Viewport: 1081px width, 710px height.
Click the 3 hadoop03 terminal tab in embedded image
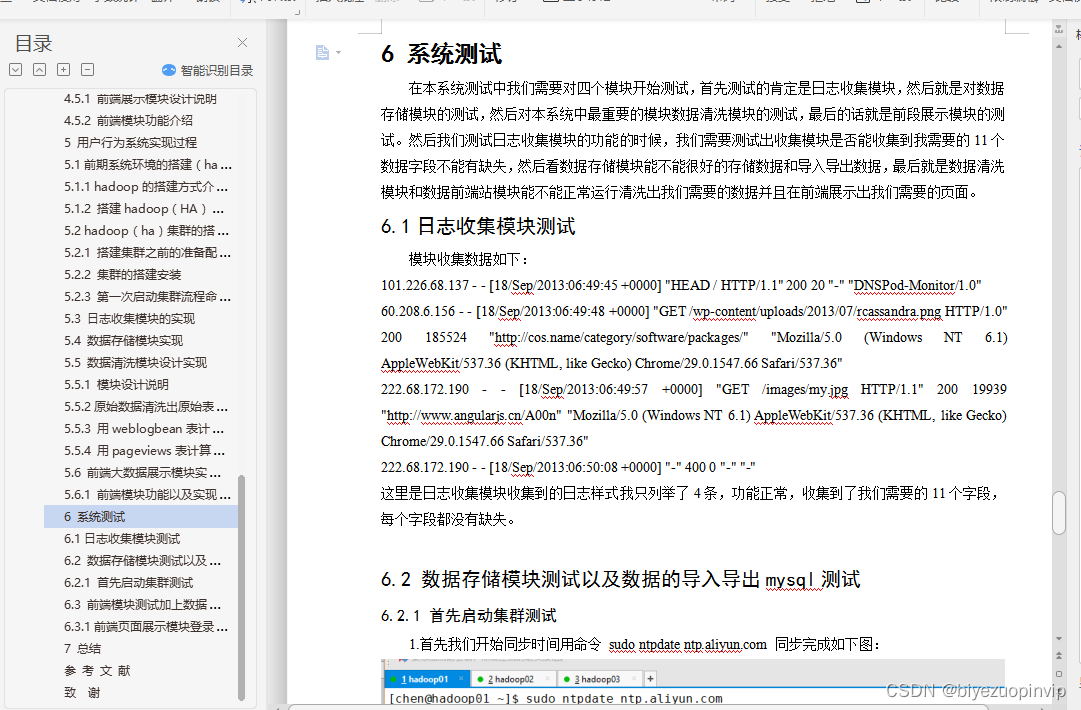click(598, 679)
